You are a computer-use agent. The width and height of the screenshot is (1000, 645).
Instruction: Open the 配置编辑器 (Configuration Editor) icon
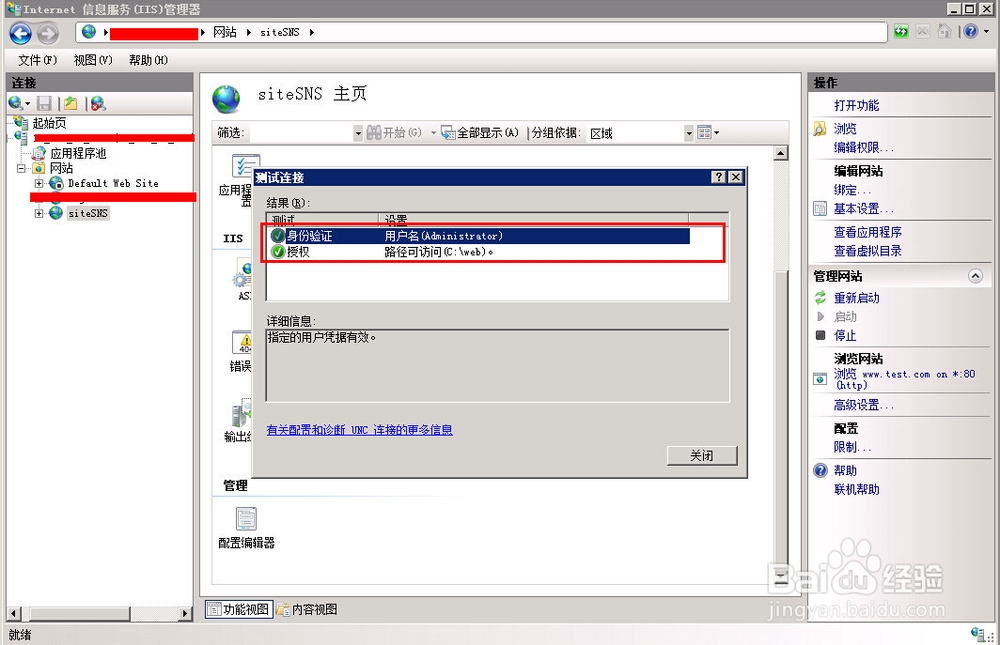pyautogui.click(x=245, y=520)
